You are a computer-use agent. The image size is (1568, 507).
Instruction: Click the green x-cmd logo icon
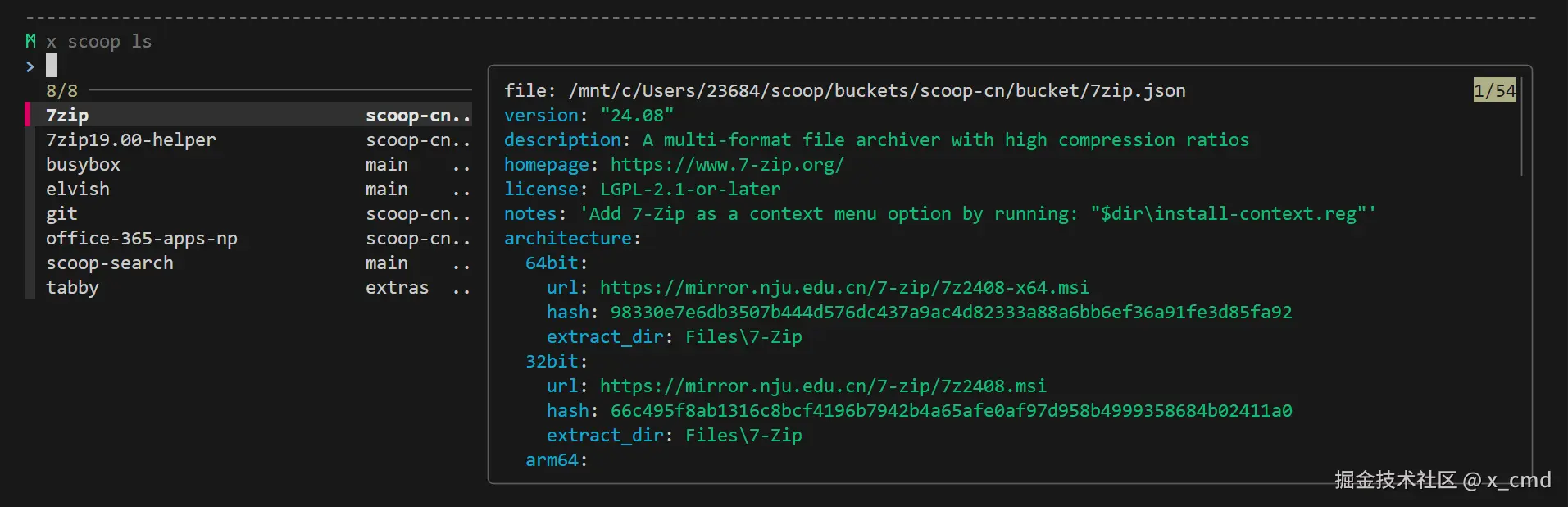point(30,40)
